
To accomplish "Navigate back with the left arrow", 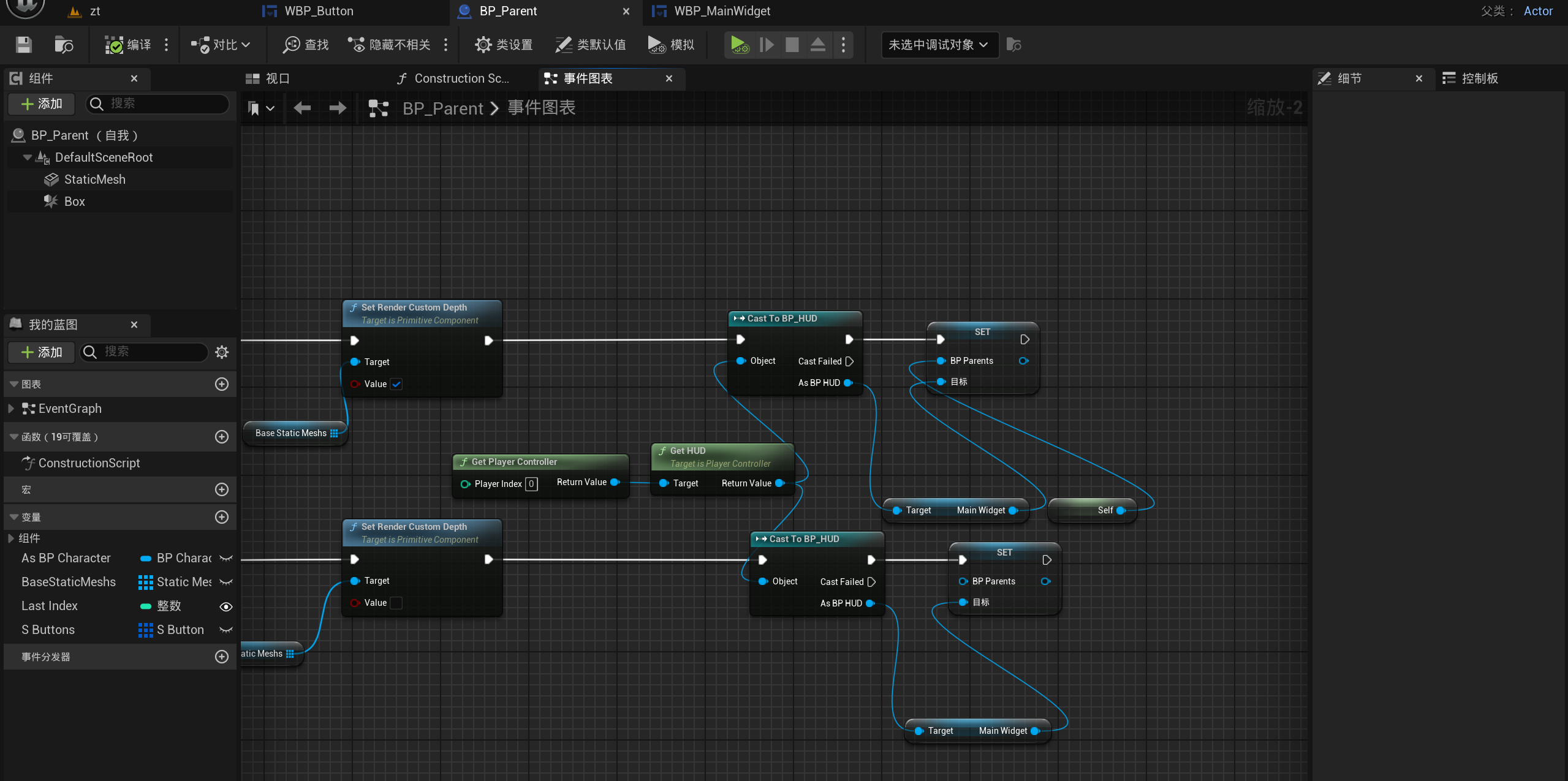I will pyautogui.click(x=302, y=108).
